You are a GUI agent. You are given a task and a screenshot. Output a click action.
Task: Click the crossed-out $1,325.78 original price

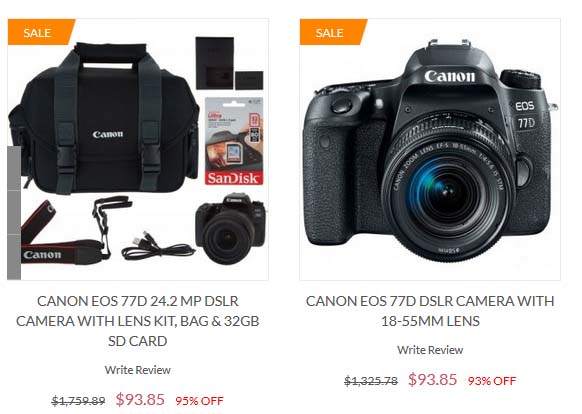coord(371,381)
